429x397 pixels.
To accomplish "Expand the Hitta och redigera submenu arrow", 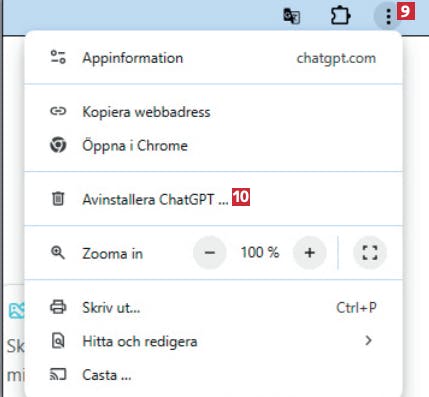I will (368, 341).
